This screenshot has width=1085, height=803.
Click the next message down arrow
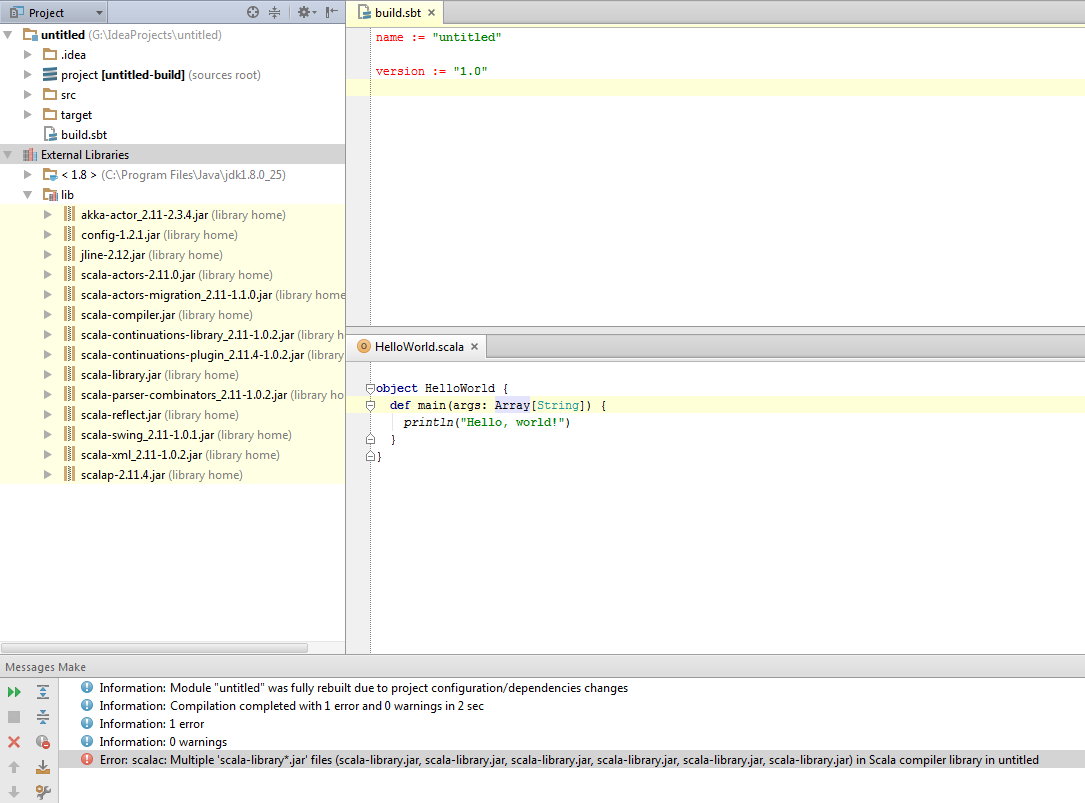point(14,792)
